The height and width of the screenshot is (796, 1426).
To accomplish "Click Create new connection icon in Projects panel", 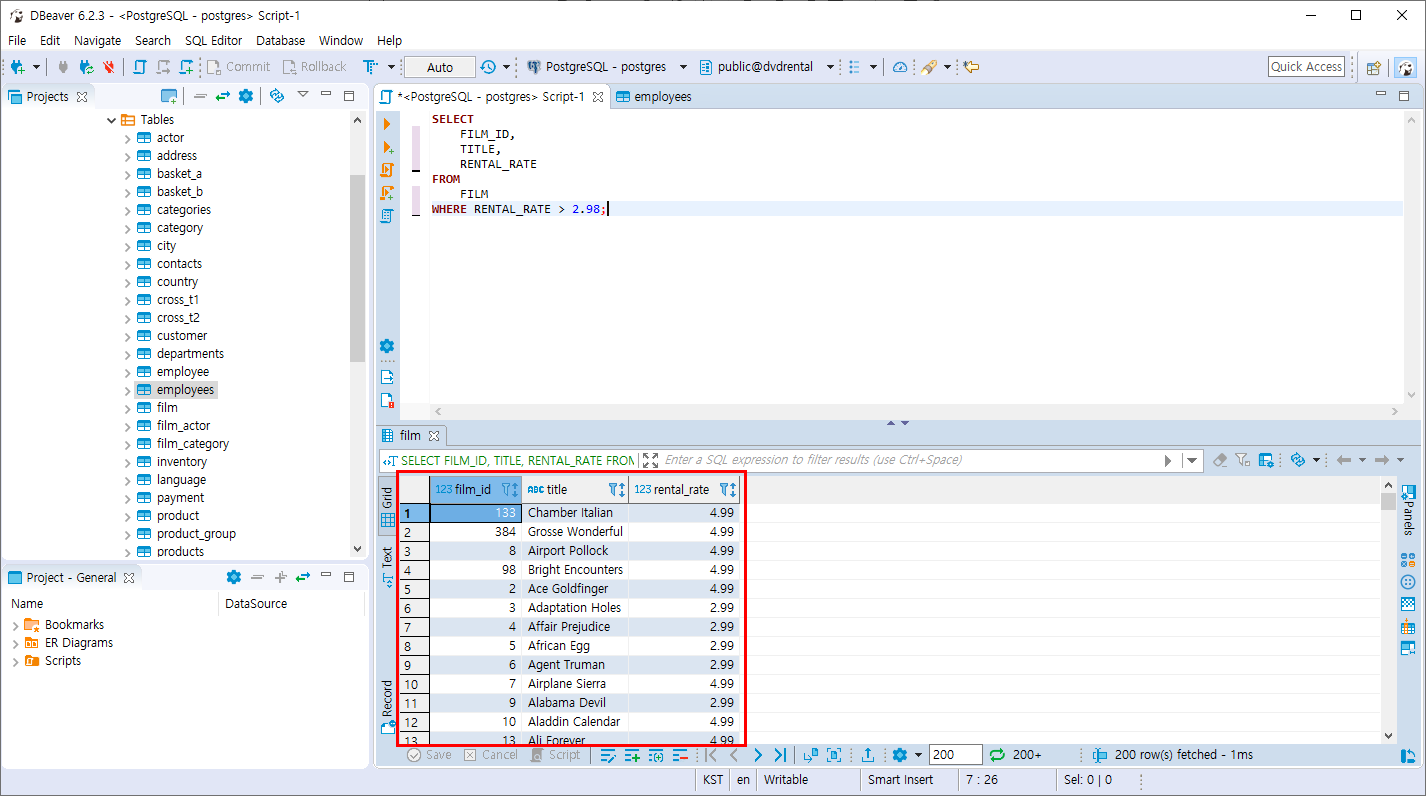I will [x=169, y=96].
